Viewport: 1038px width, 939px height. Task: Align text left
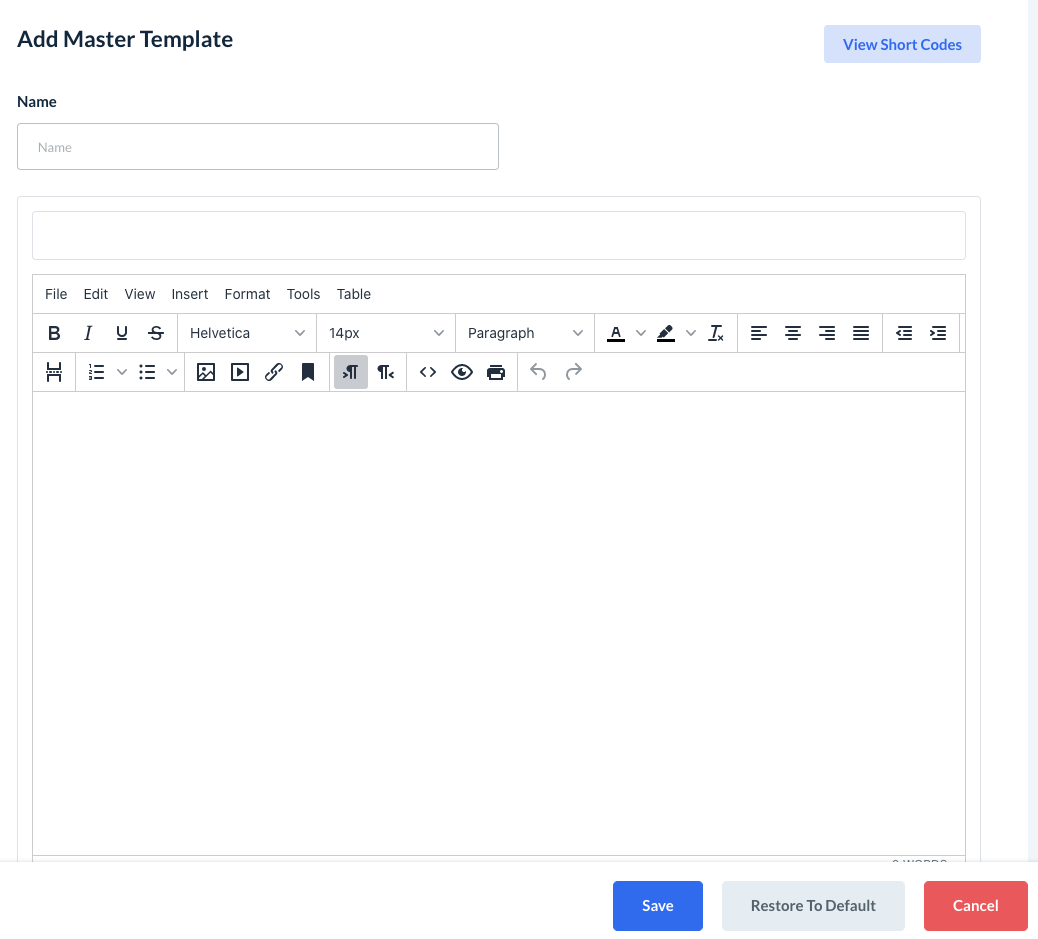point(759,333)
